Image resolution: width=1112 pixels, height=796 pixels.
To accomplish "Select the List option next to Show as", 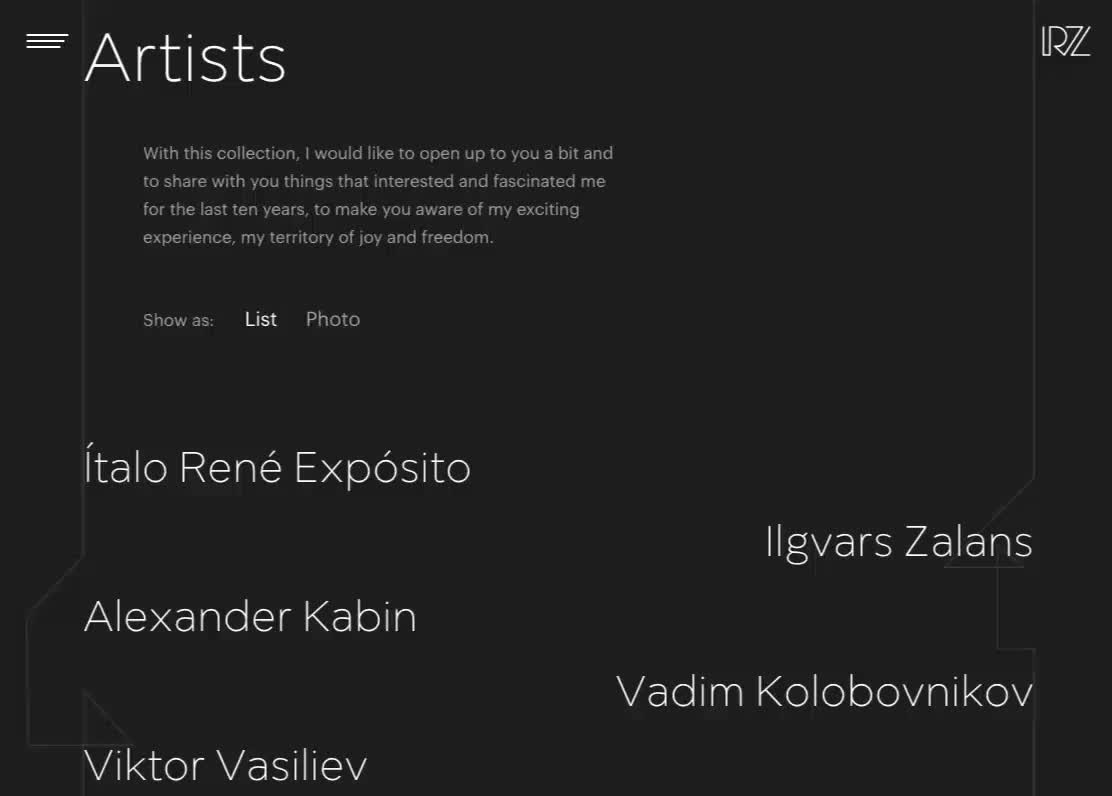I will pos(260,319).
